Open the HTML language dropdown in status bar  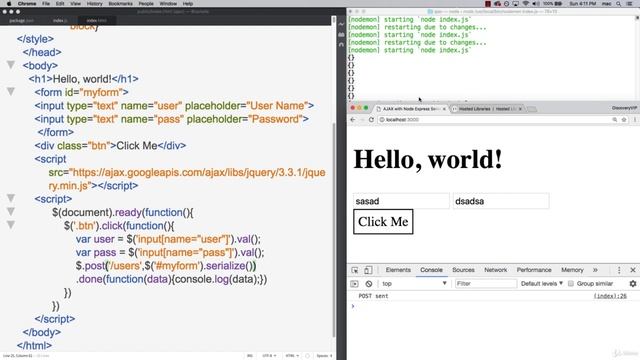point(292,356)
